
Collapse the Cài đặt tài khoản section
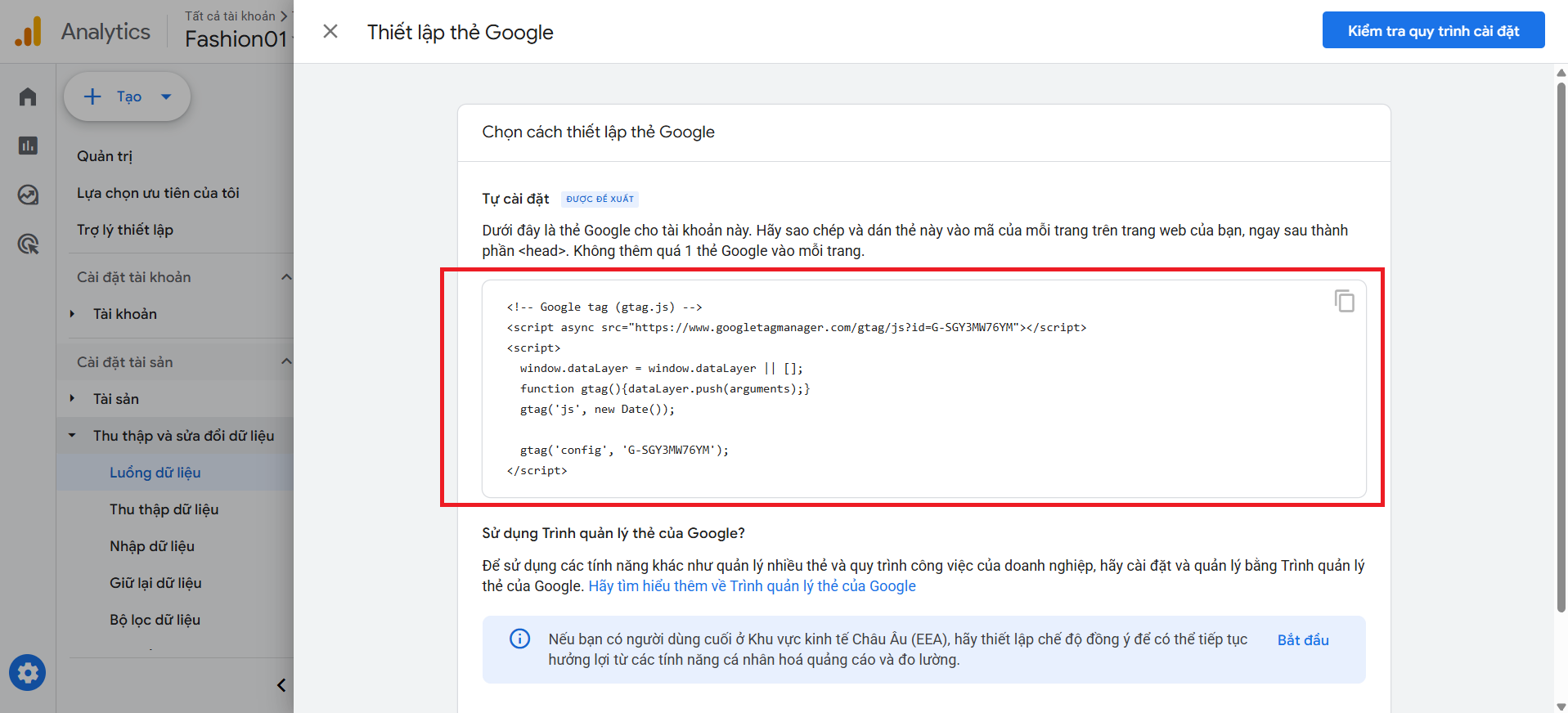click(x=285, y=277)
